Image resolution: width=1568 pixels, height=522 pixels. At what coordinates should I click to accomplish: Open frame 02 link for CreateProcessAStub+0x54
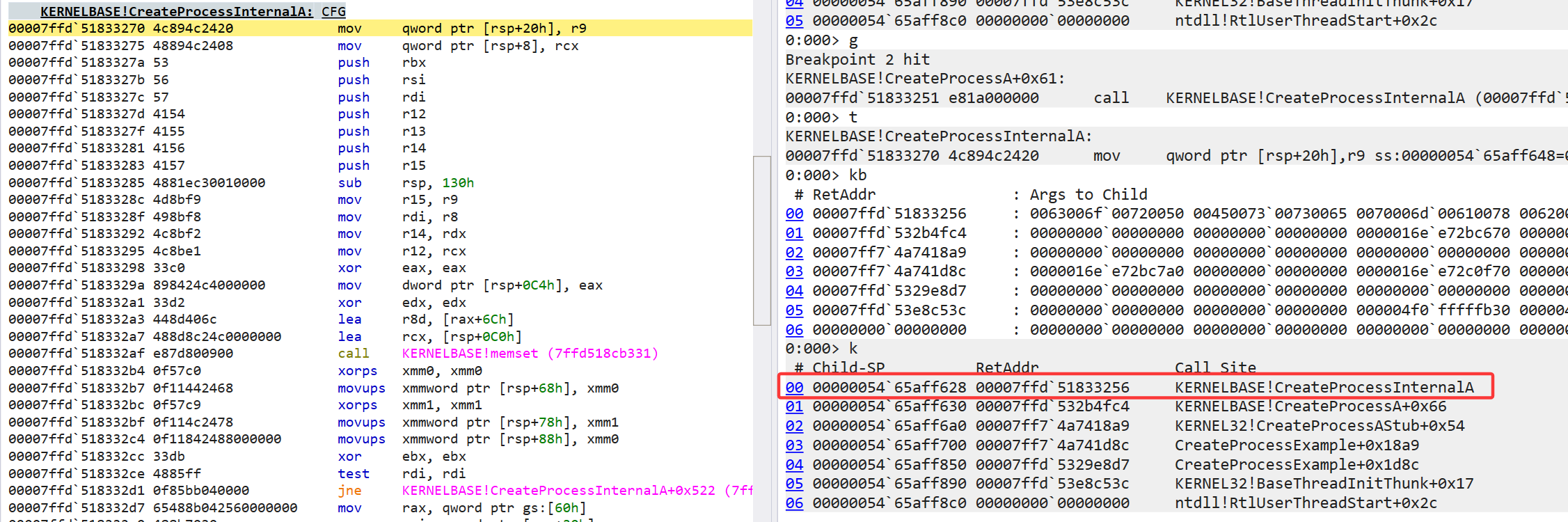(794, 426)
